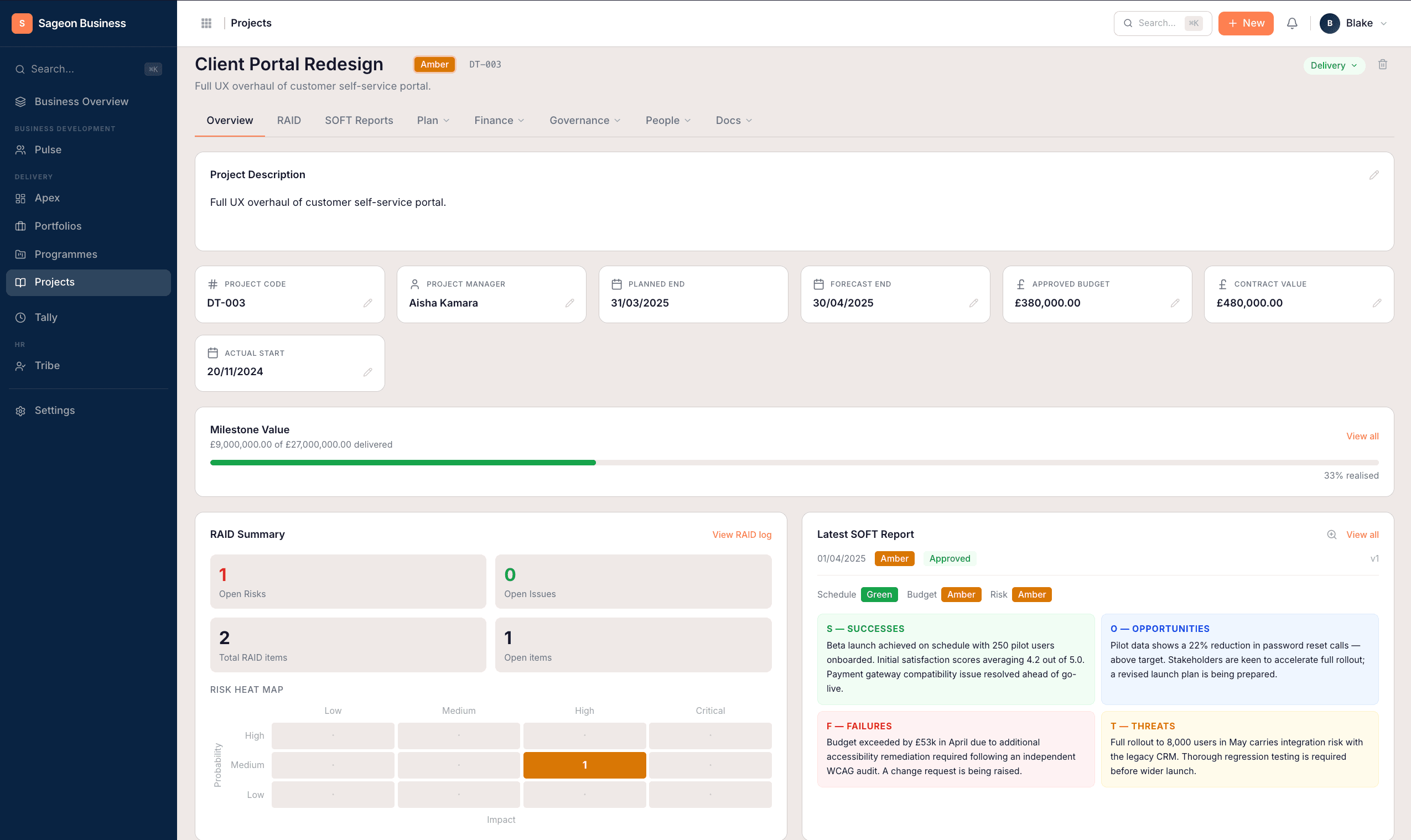Edit the Contract Value pencil icon
Screen dimensions: 1411x840
[x=1377, y=303]
